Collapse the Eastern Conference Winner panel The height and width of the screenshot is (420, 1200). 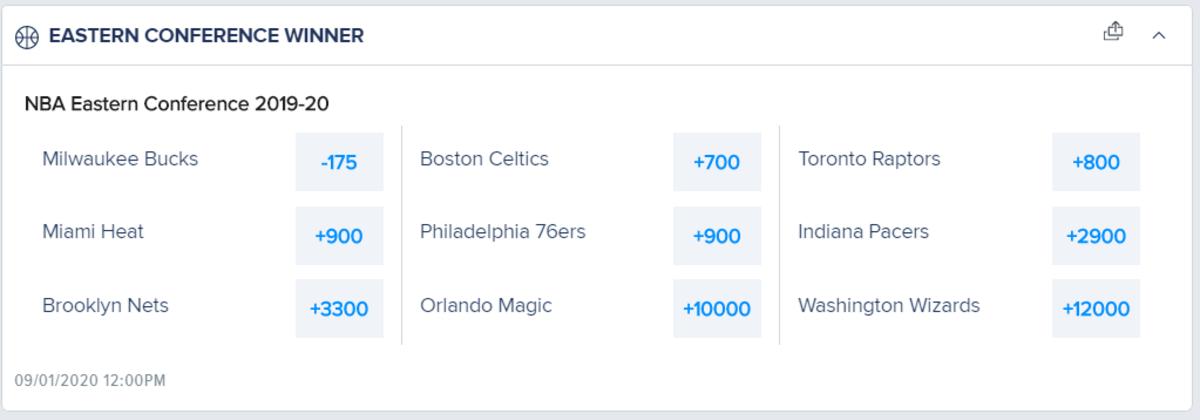point(1159,36)
